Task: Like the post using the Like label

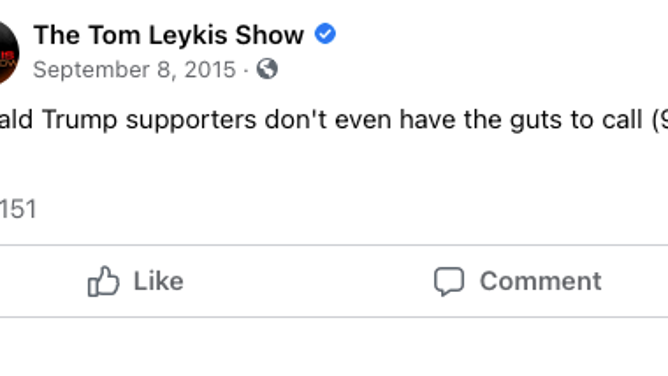Action: [x=158, y=281]
